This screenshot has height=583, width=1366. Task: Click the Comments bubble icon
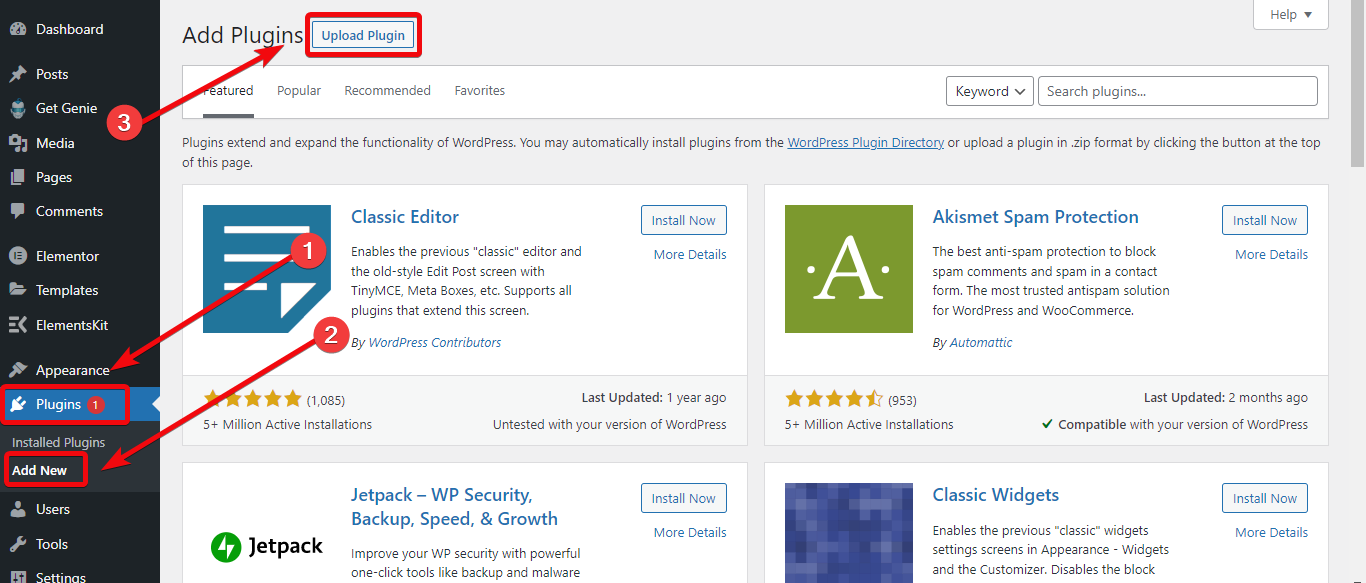18,211
